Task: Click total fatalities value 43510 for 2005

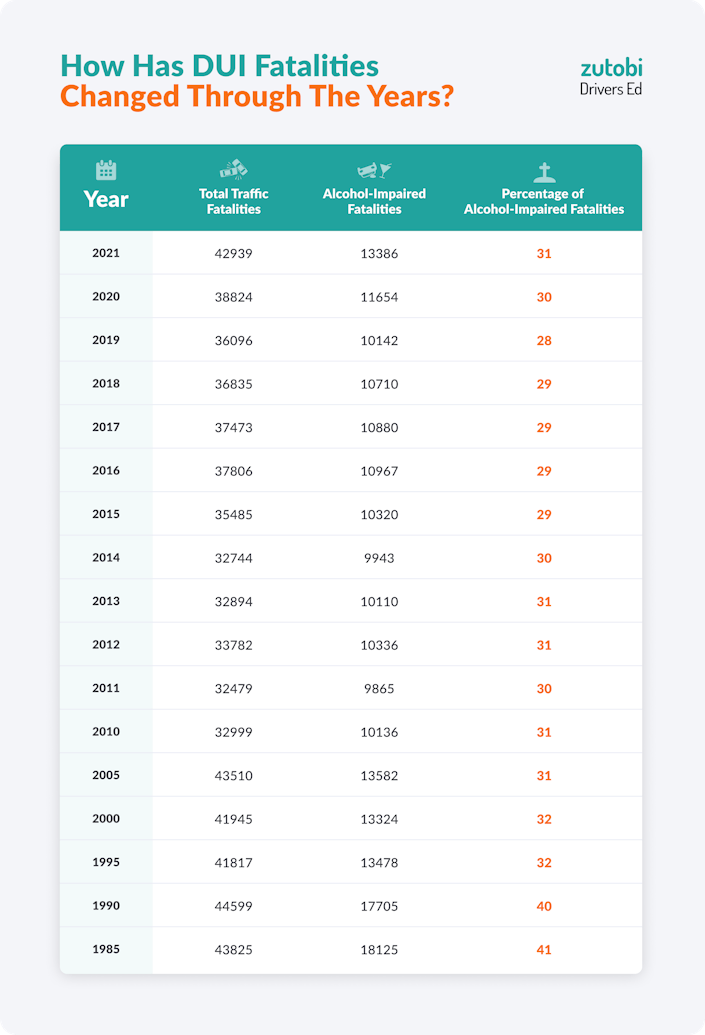Action: pyautogui.click(x=233, y=776)
